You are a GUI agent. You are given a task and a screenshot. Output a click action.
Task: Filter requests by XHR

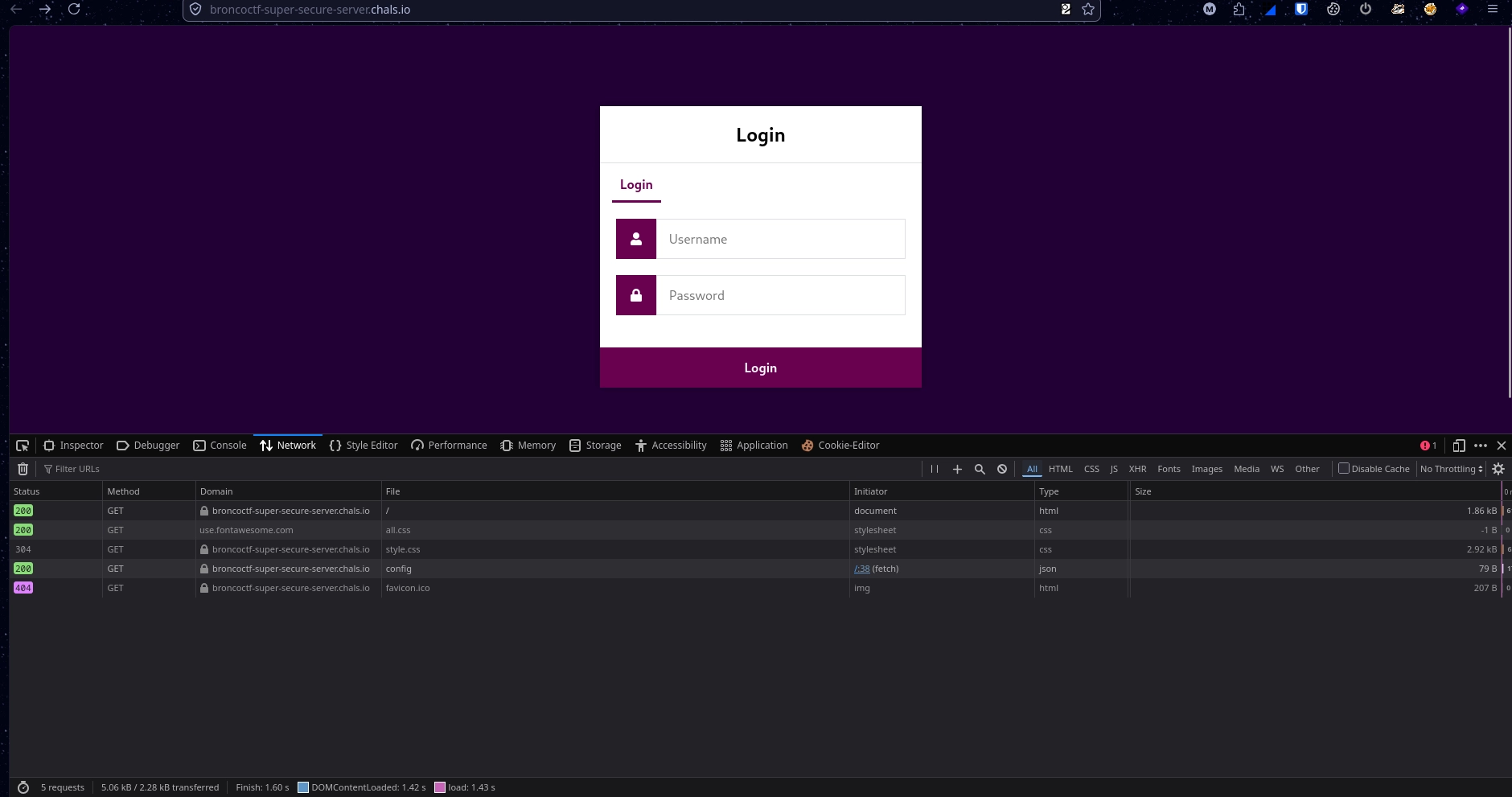pos(1137,469)
